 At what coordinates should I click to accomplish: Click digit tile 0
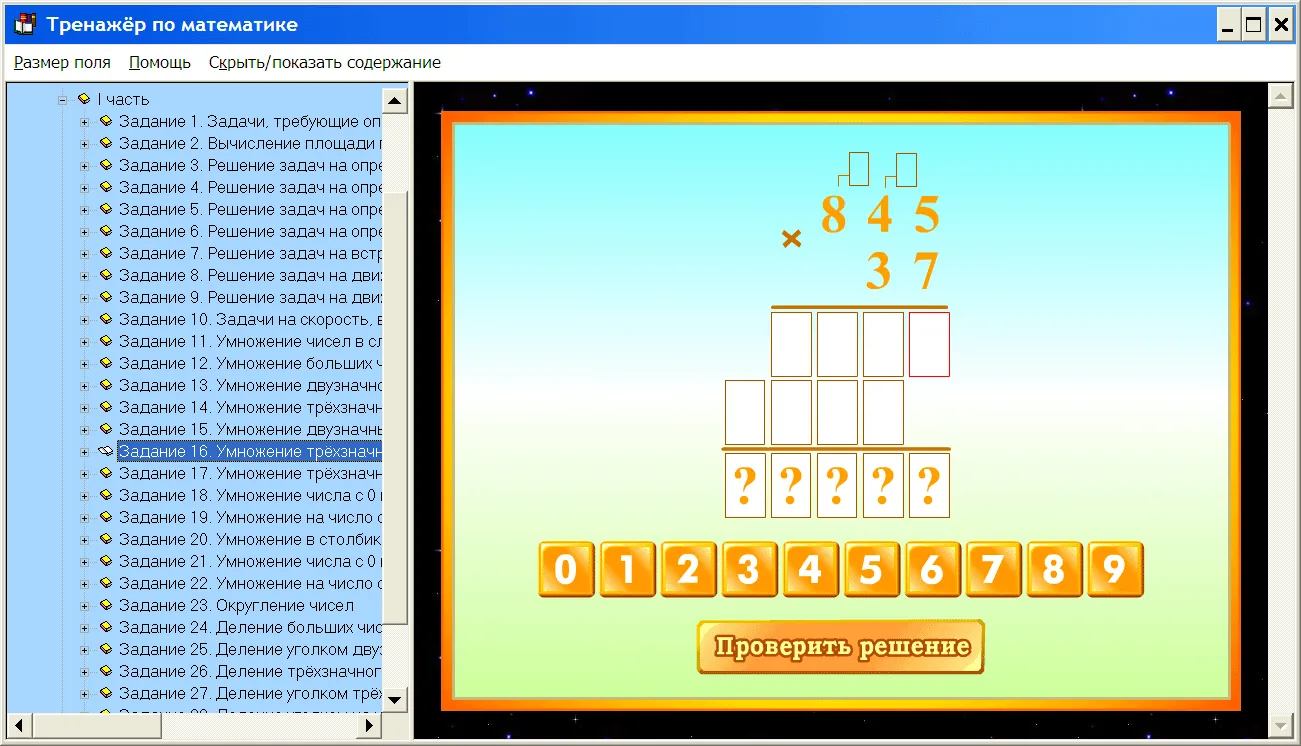[566, 570]
